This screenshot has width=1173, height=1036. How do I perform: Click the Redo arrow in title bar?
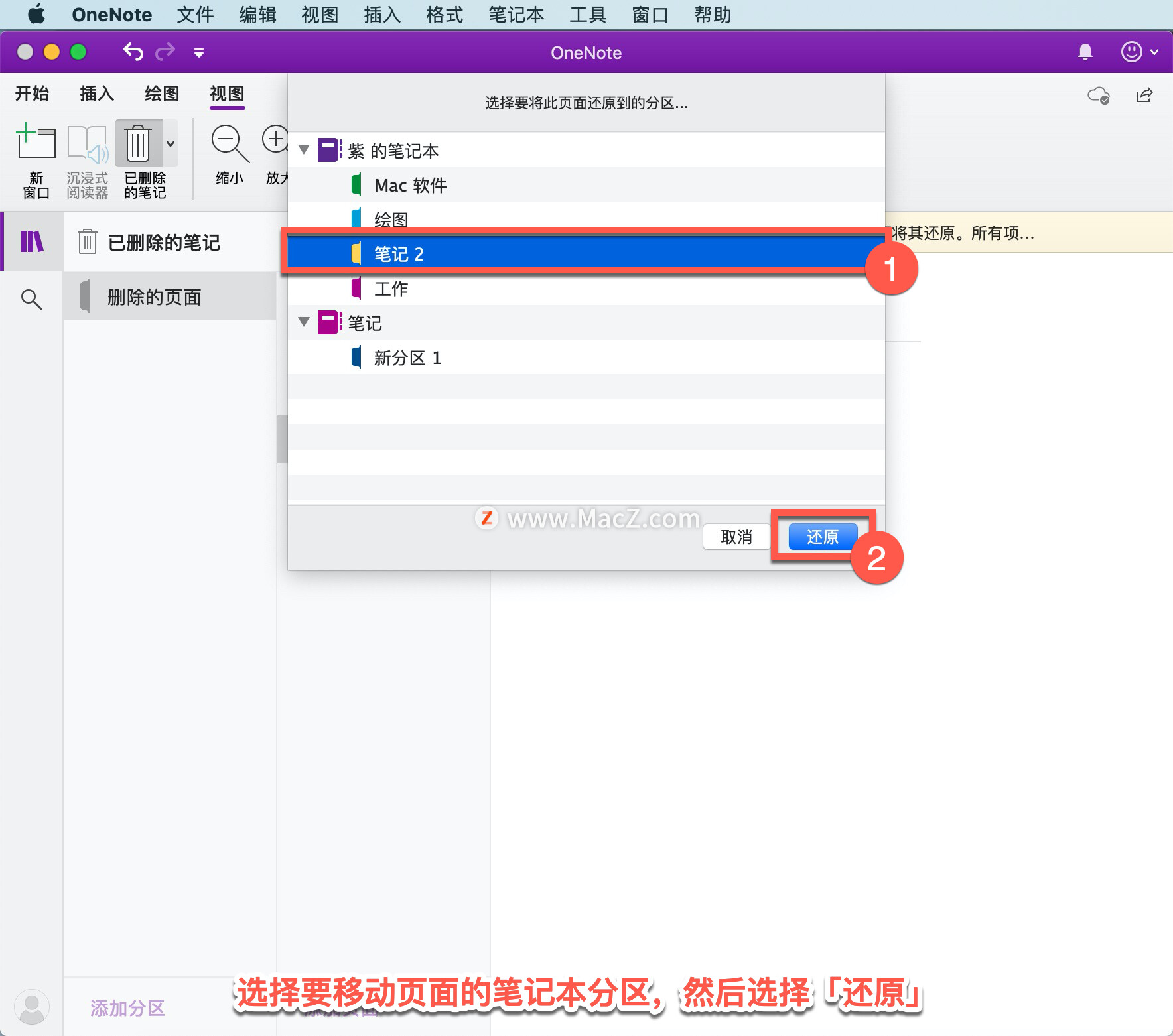tap(165, 52)
